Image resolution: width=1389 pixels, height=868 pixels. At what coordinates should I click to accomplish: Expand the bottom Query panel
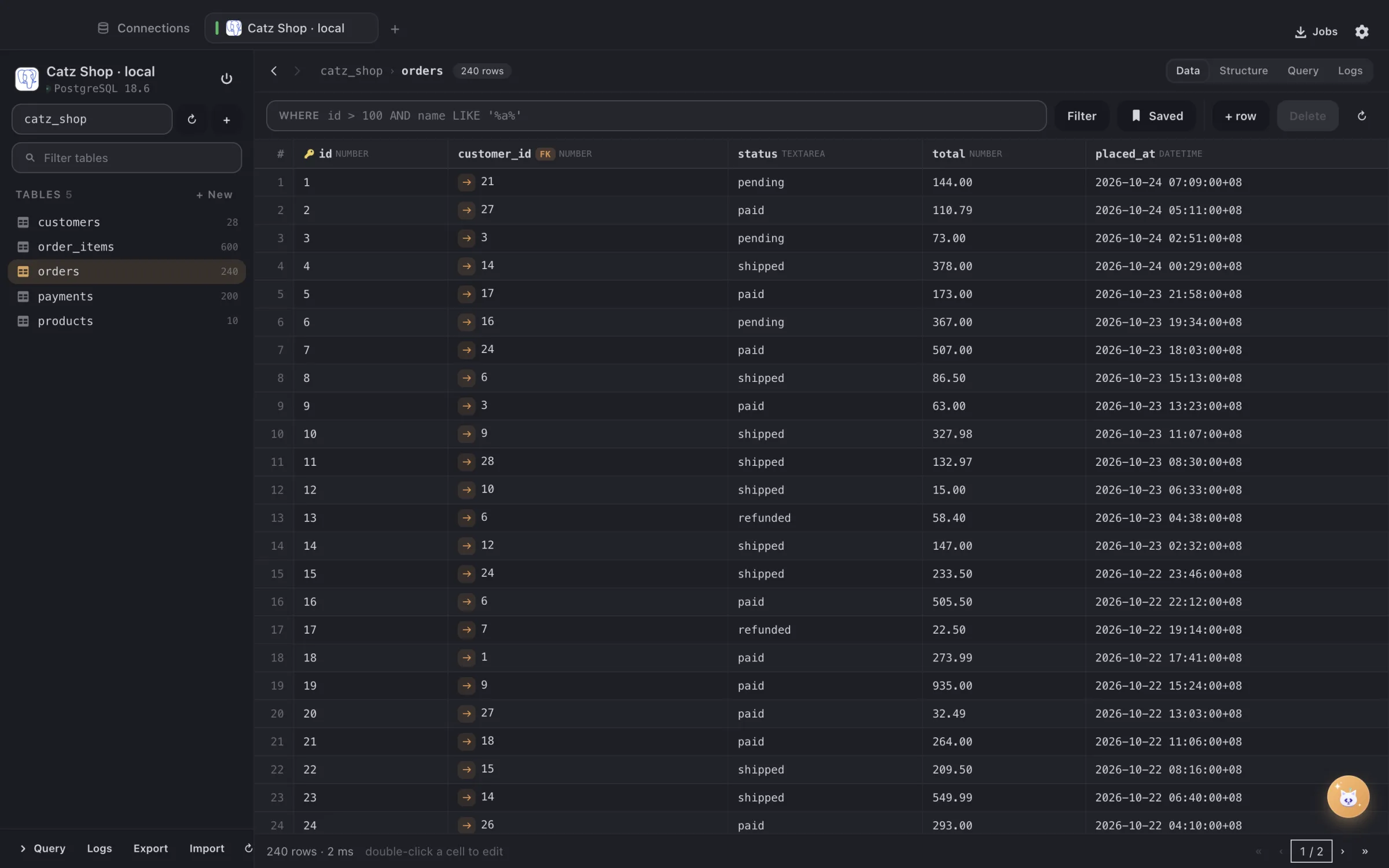tap(42, 848)
